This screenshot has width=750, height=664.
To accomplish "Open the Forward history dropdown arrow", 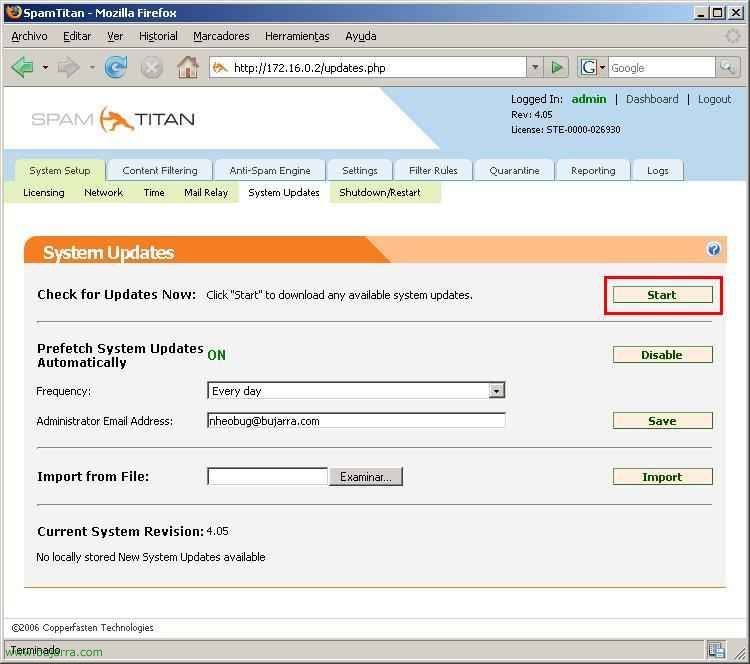I will pyautogui.click(x=92, y=68).
